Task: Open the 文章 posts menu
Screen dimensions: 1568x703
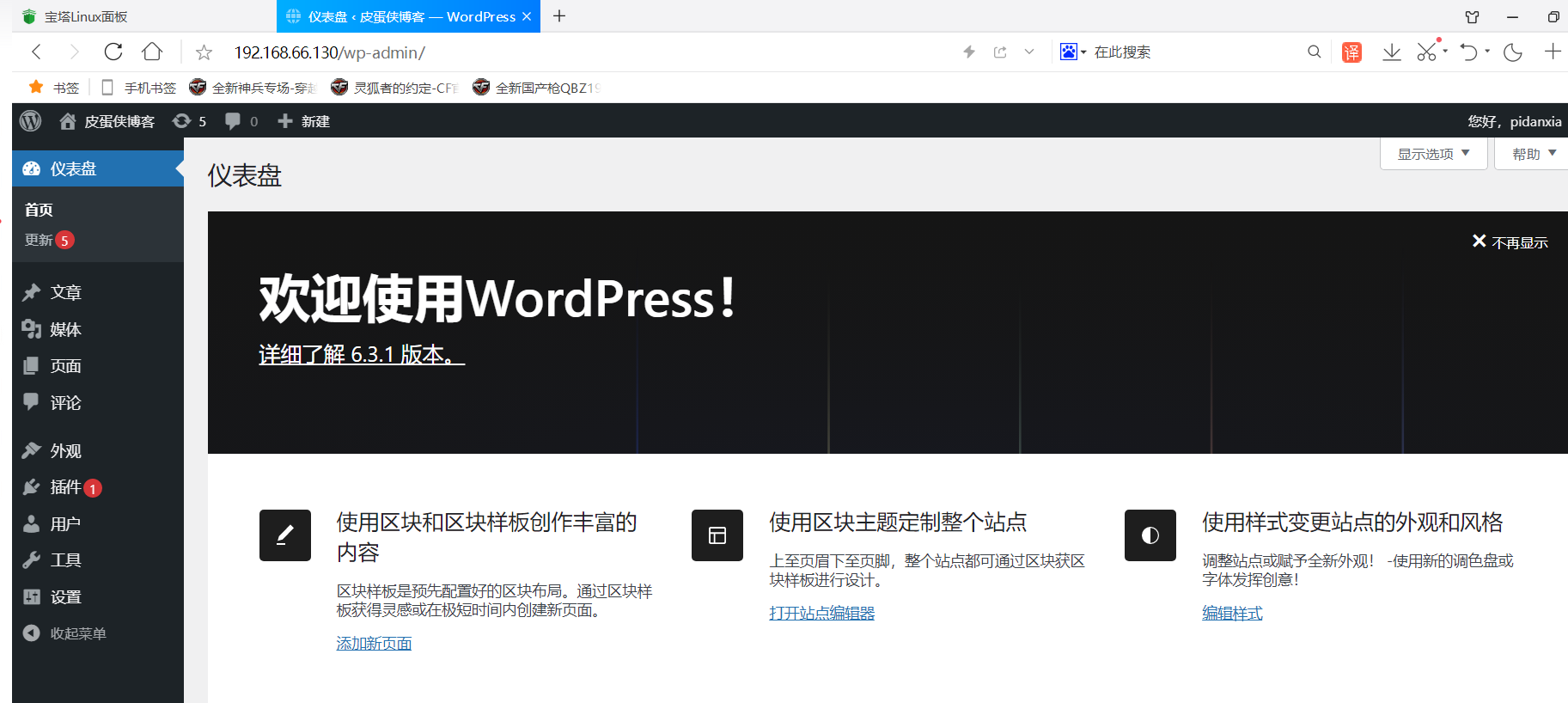Action: pos(65,293)
